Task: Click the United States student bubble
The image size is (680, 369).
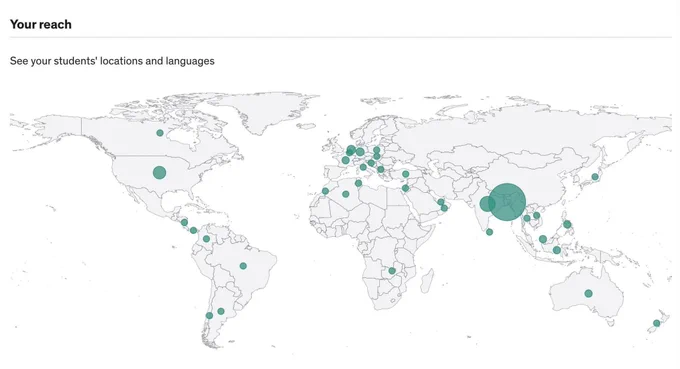Action: click(160, 173)
